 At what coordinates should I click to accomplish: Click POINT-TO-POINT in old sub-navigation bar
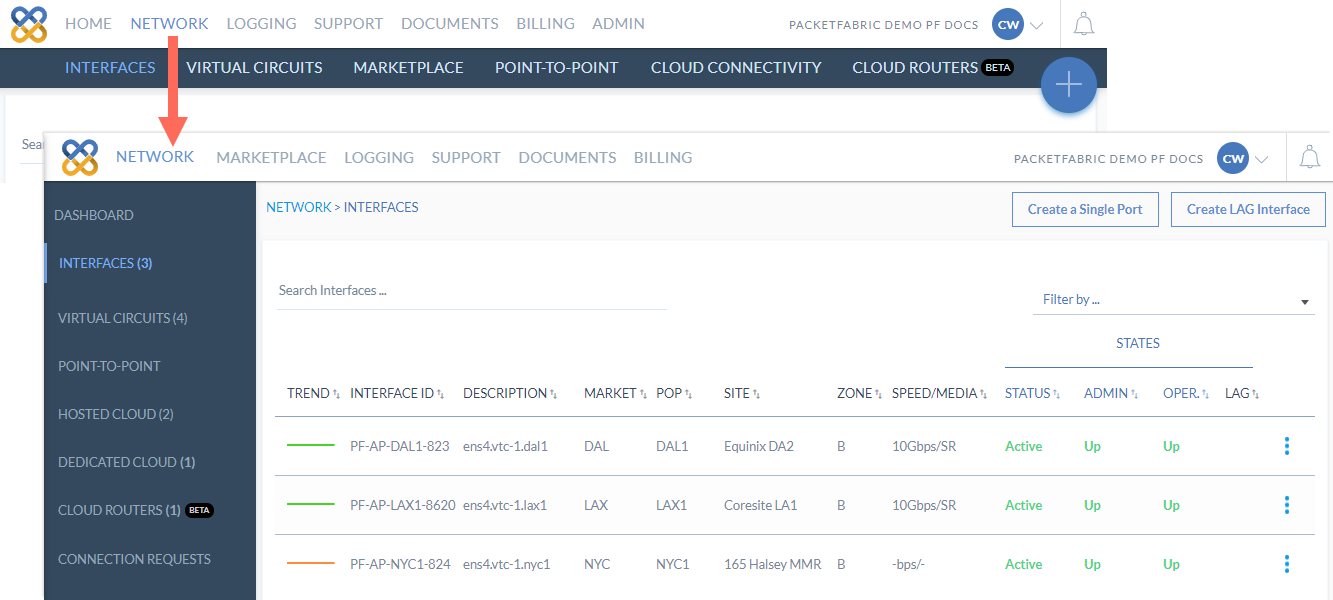pos(557,68)
